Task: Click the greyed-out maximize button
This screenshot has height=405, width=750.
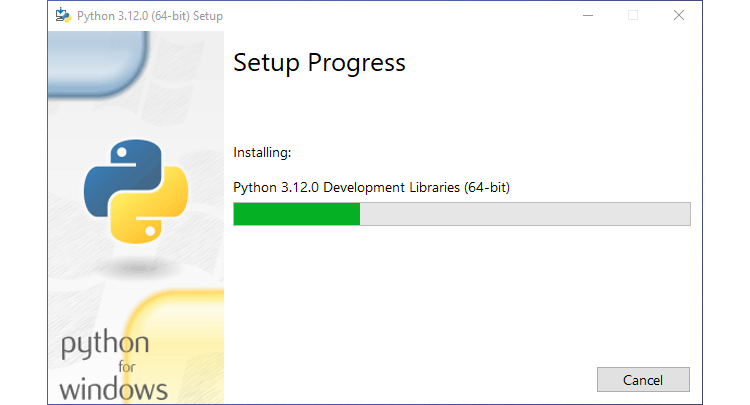Action: point(633,15)
